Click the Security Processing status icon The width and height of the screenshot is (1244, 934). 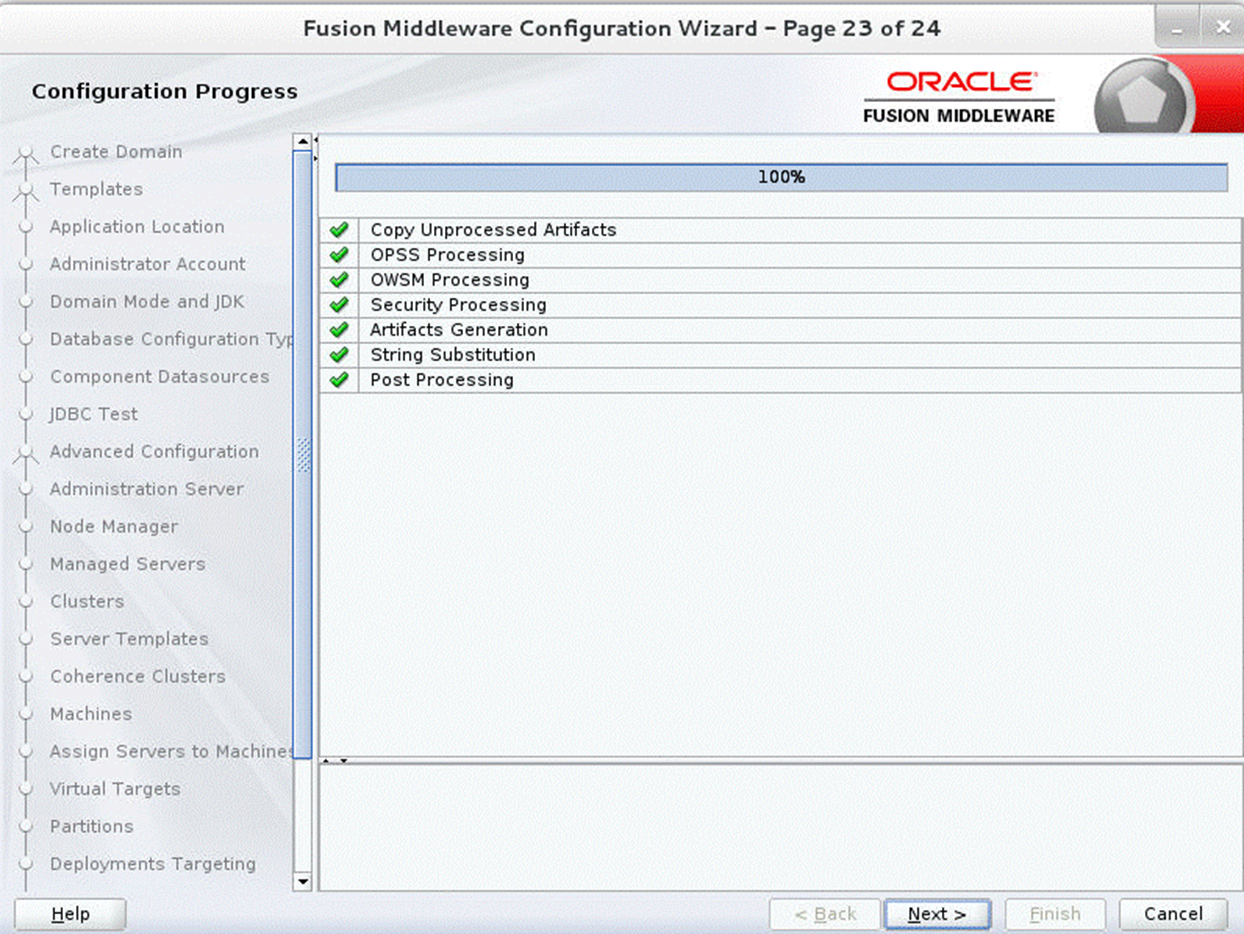click(339, 305)
